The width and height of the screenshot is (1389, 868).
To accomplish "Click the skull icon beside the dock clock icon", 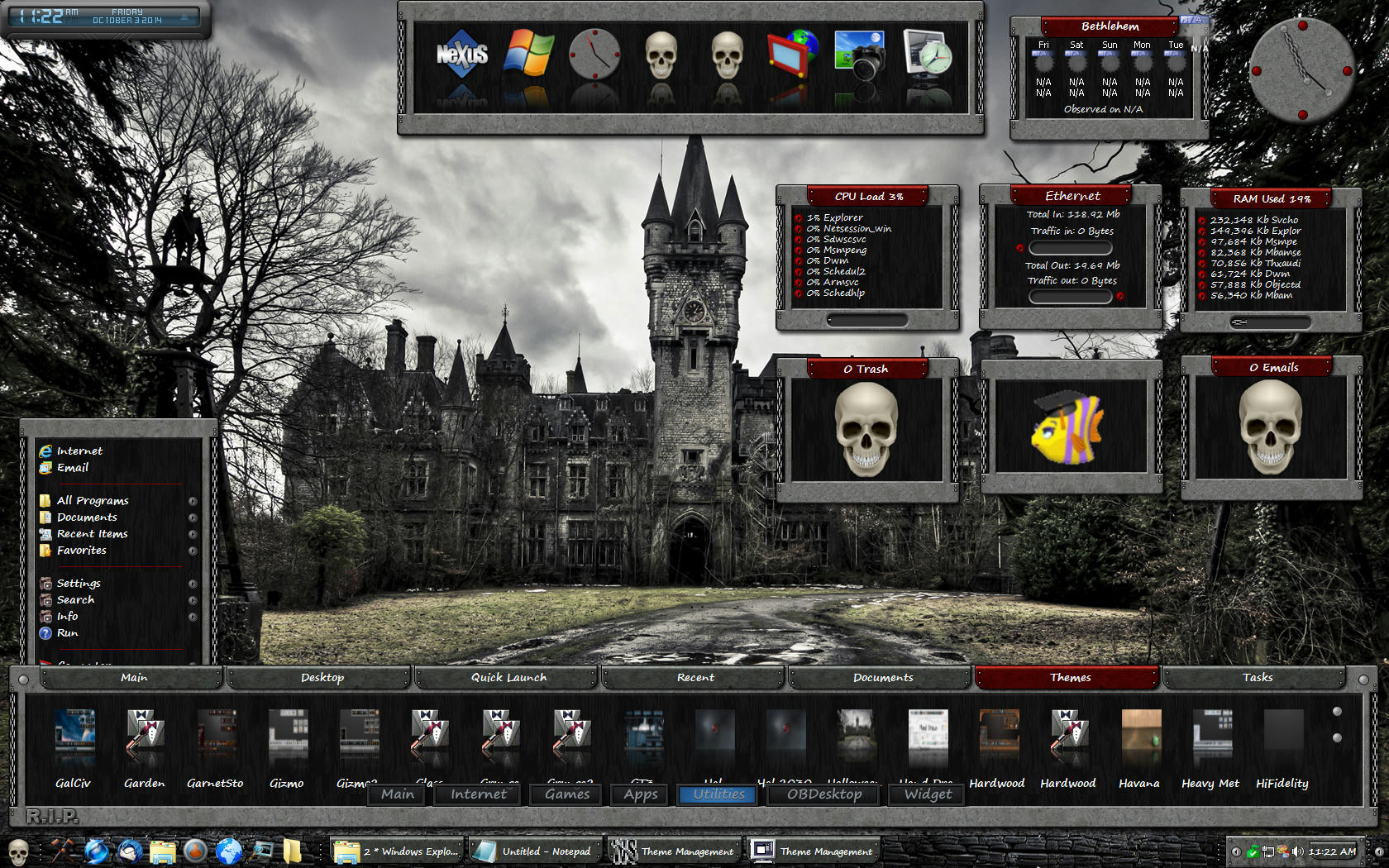I will (661, 55).
